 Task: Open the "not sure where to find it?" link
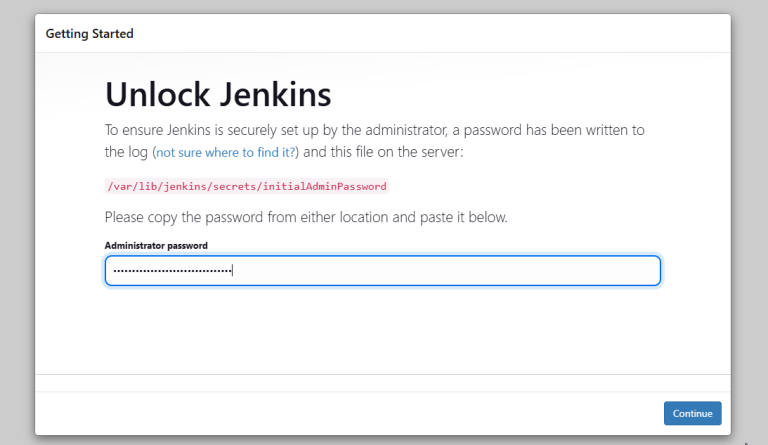click(x=226, y=153)
